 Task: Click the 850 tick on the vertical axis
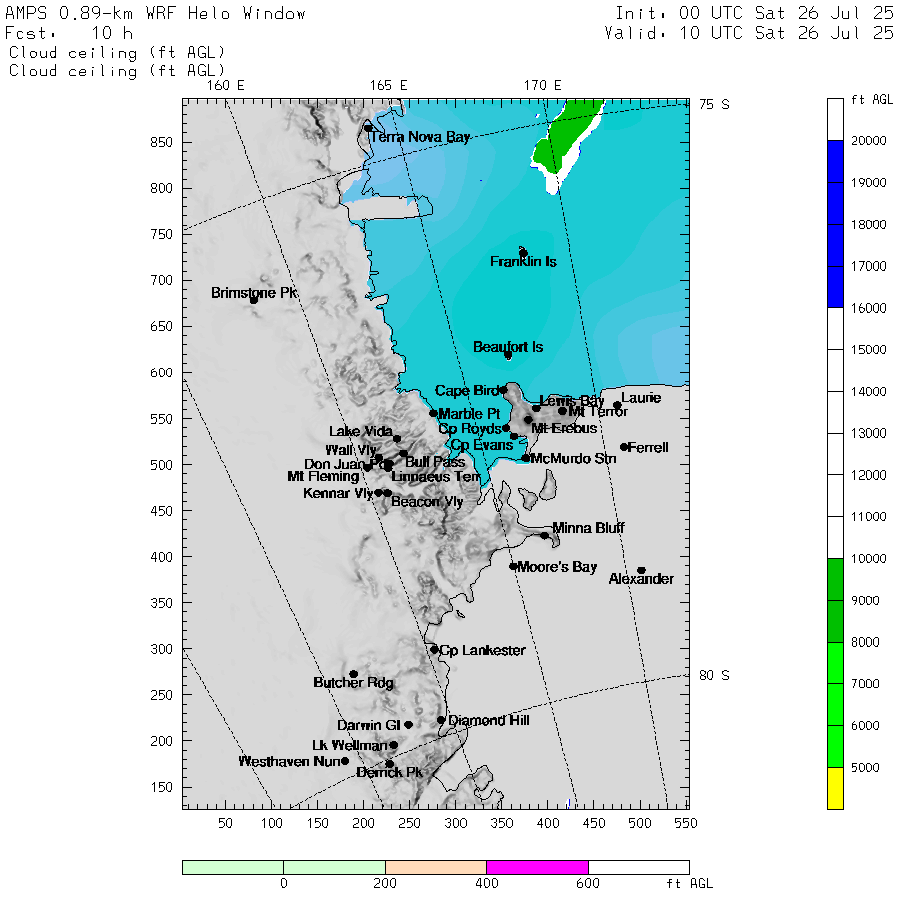click(161, 142)
